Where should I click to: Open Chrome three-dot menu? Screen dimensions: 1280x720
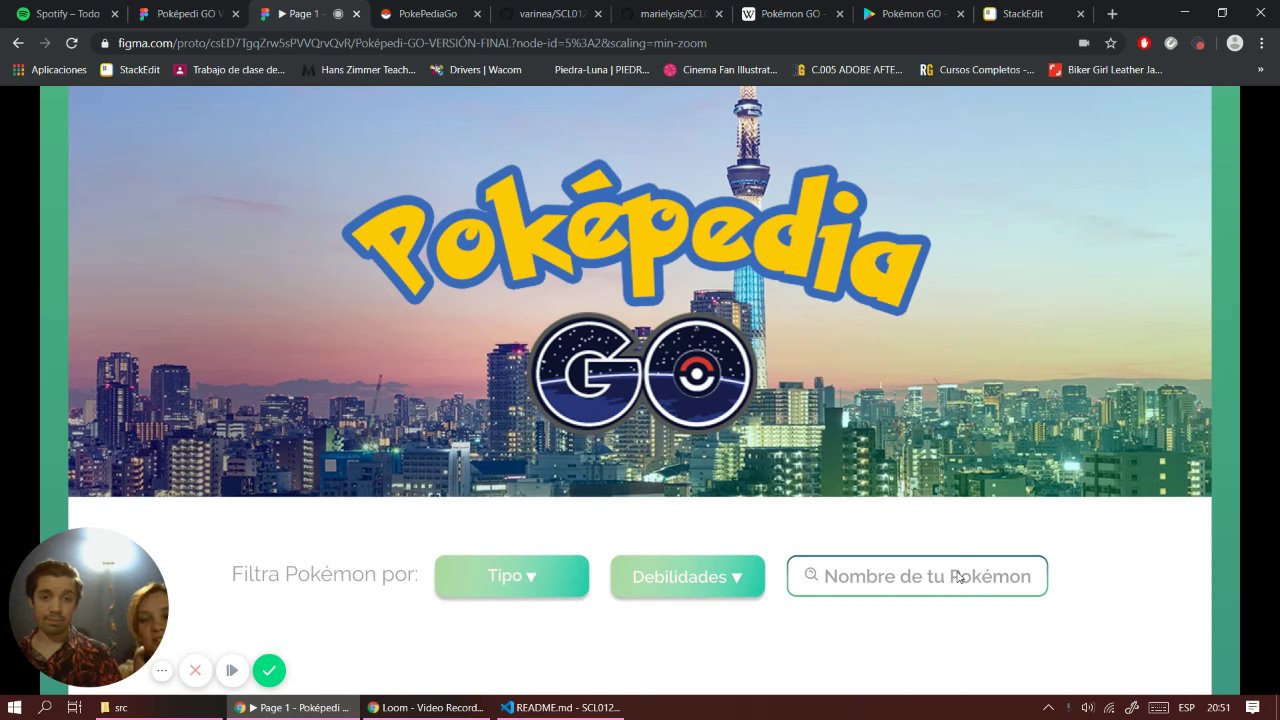click(x=1261, y=43)
